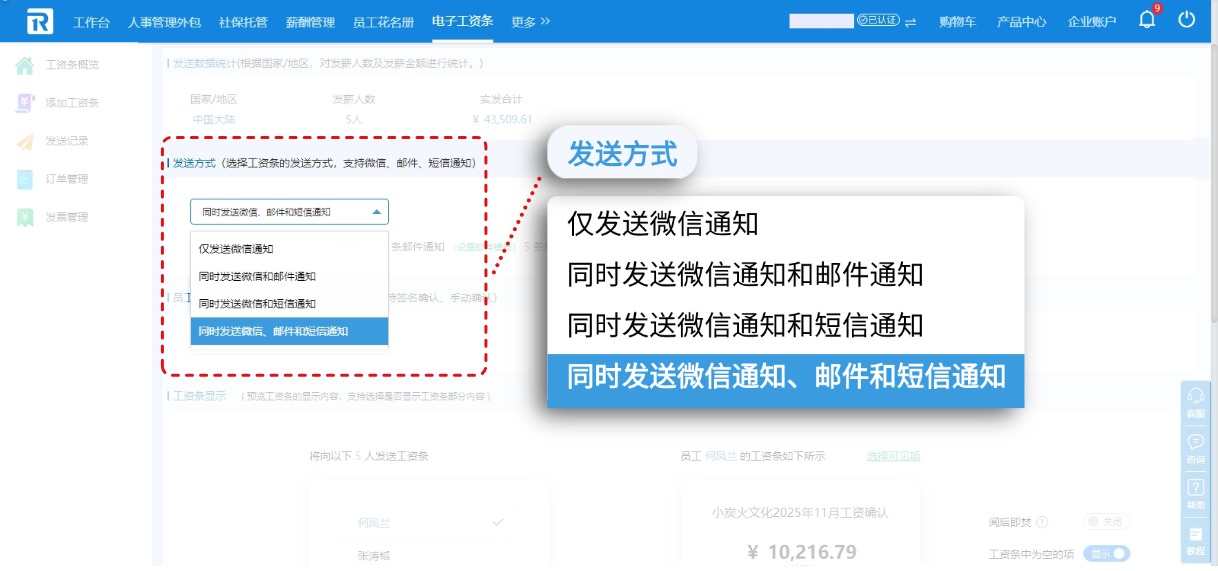Select 同时发送微信和短信通知 option
The height and width of the screenshot is (571, 1218).
[x=289, y=303]
